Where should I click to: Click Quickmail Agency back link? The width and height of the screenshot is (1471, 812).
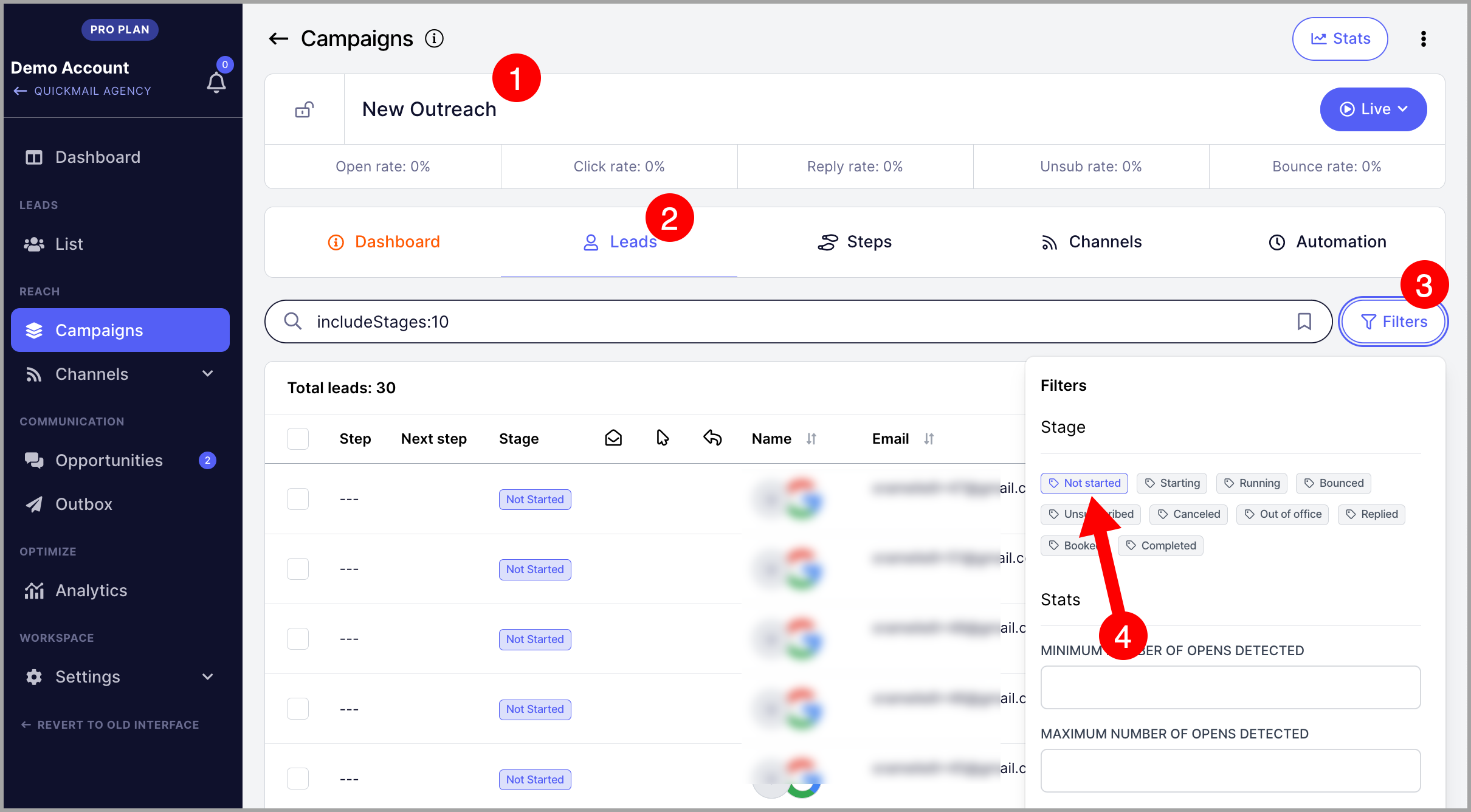click(82, 91)
